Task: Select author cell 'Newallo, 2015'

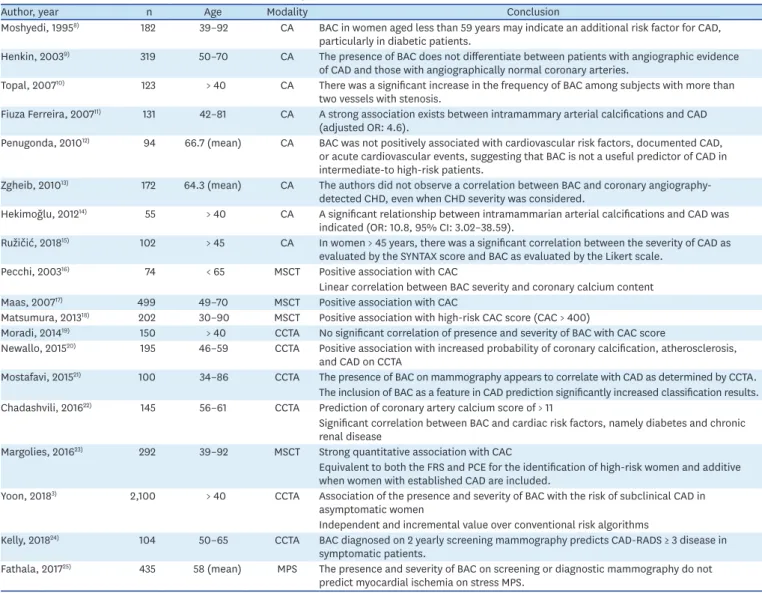Action: (38, 348)
